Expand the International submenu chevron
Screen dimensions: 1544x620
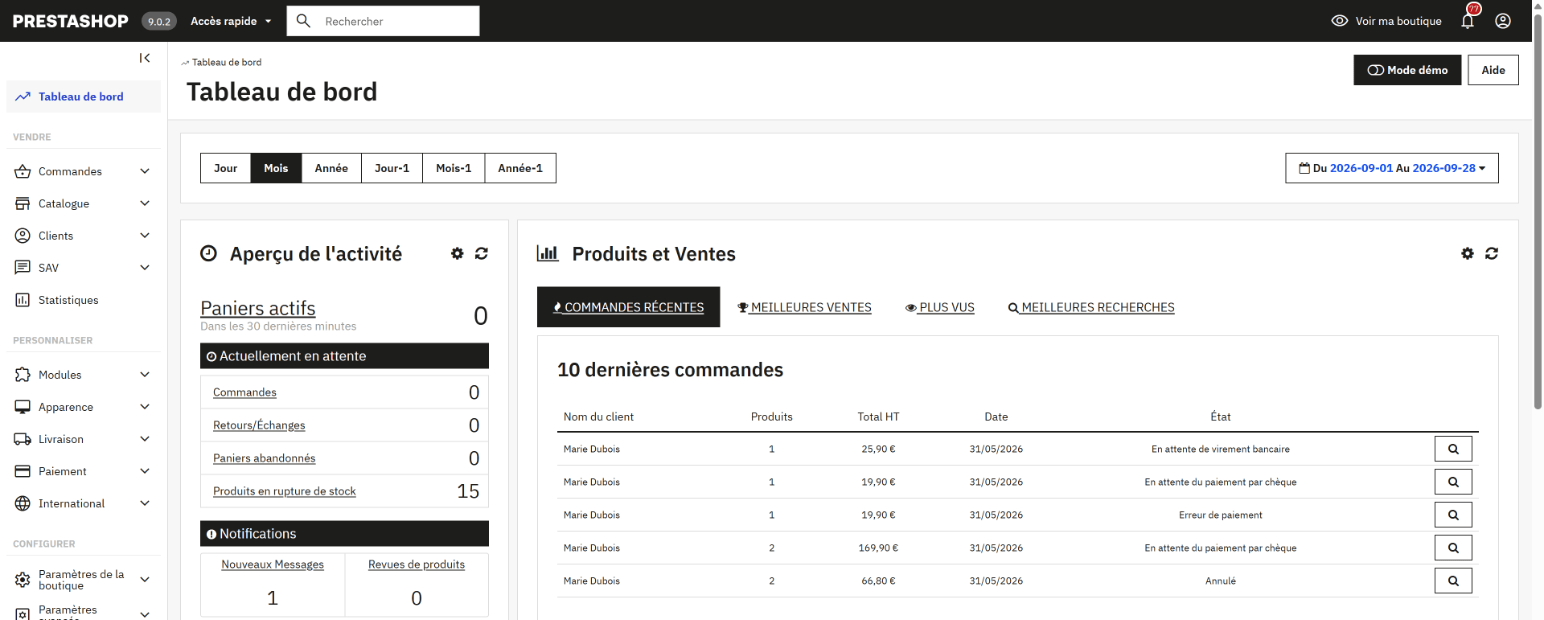point(145,504)
